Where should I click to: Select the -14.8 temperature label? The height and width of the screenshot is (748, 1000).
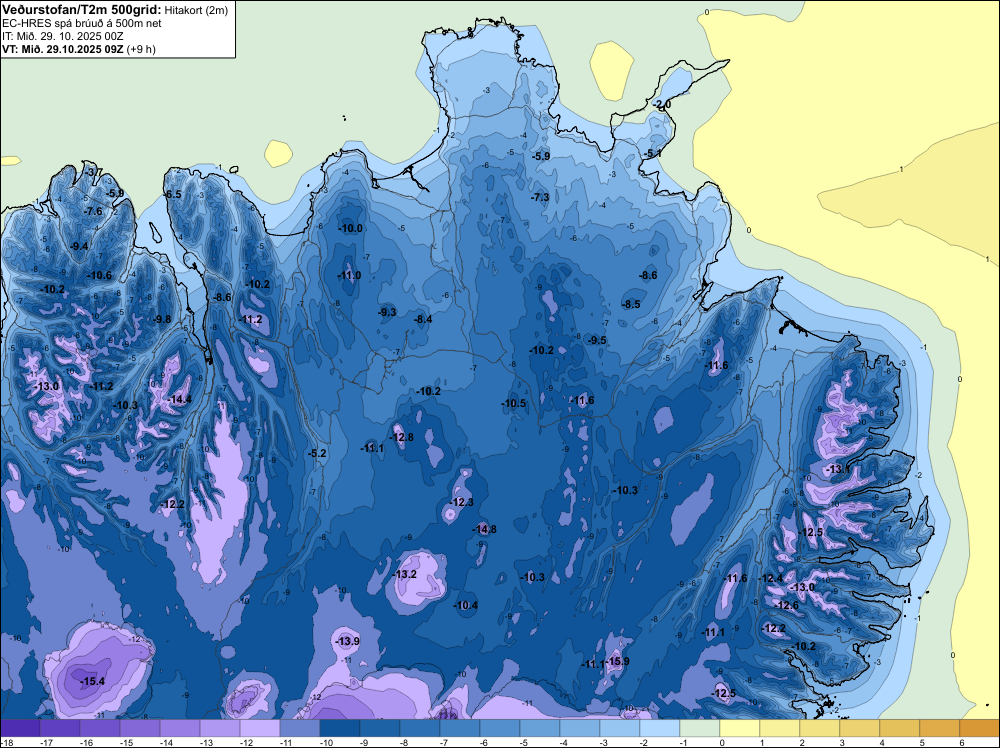(484, 529)
